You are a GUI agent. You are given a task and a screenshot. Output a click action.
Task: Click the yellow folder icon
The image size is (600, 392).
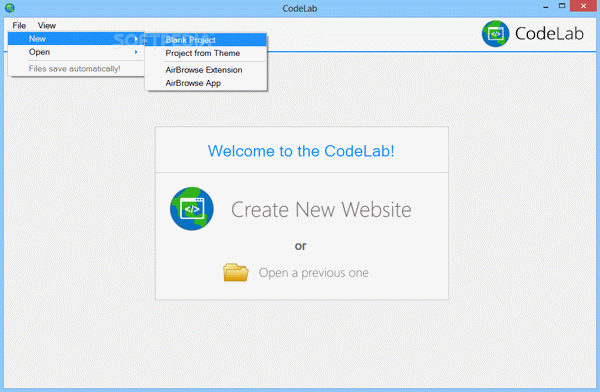236,272
